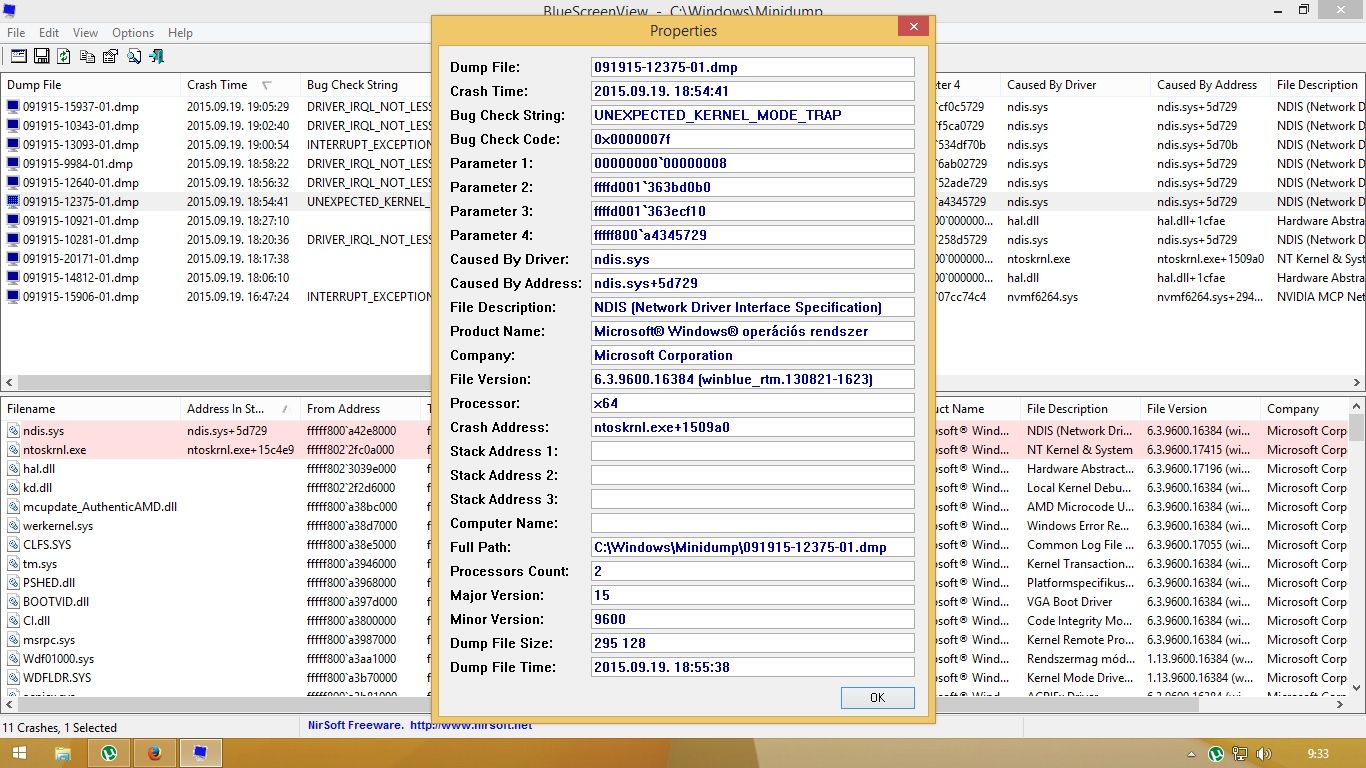The image size is (1366, 768).
Task: Switch to Firefox in the taskbar
Action: [x=155, y=753]
